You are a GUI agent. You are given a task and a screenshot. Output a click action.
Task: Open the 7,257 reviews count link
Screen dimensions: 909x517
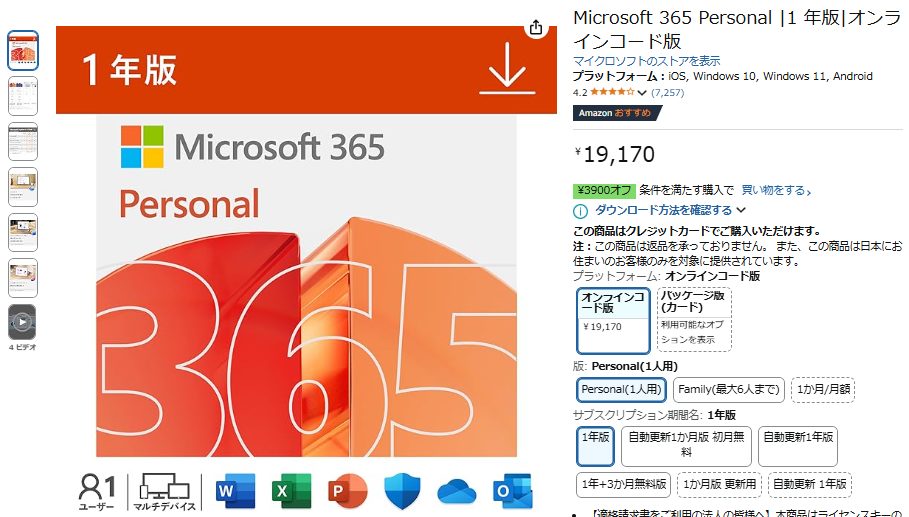tap(667, 93)
